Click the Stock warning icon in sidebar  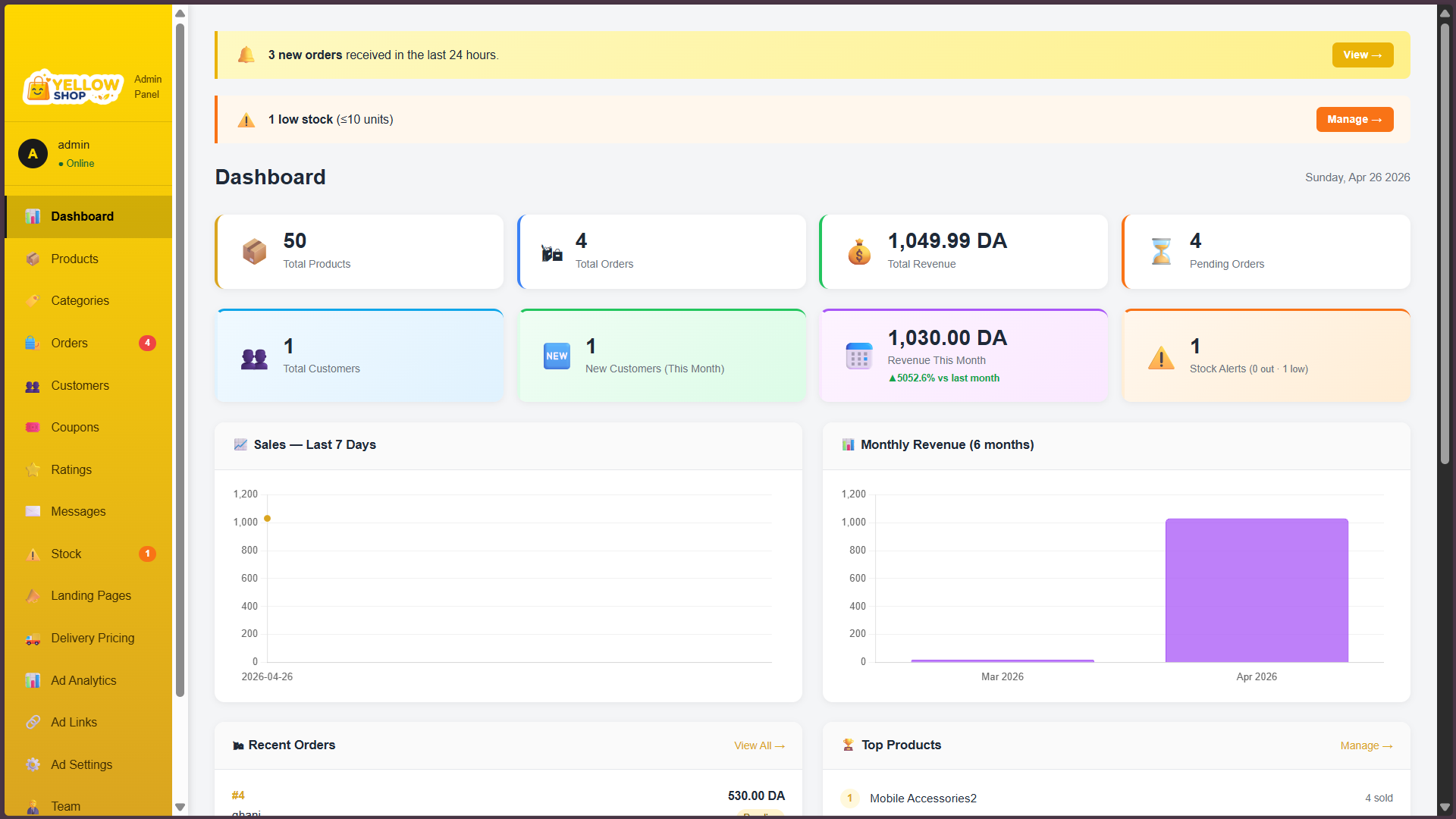(33, 554)
